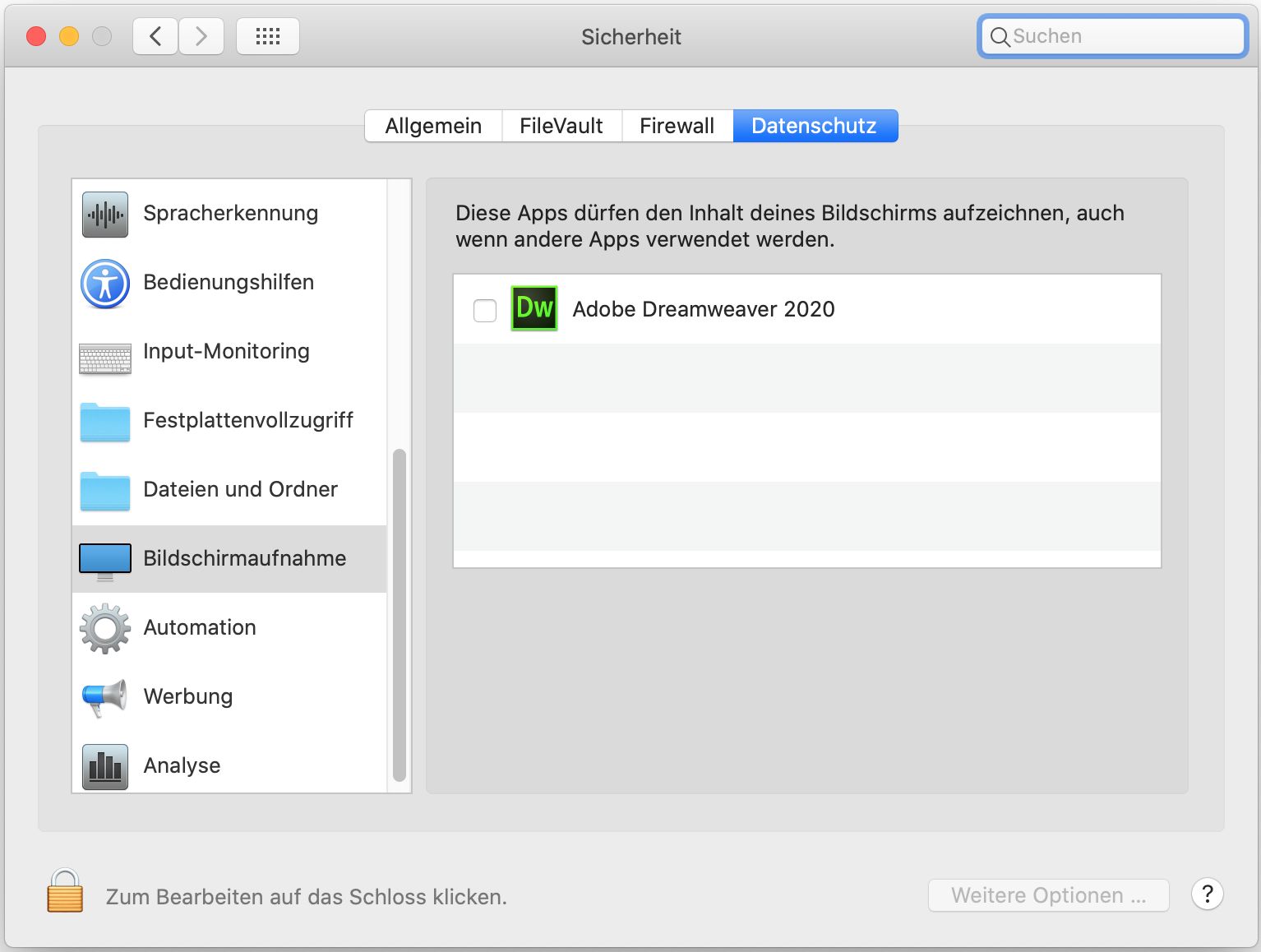Viewport: 1261px width, 952px height.
Task: Select the Adobe Dreamweaver 2020 app name
Action: click(x=704, y=309)
